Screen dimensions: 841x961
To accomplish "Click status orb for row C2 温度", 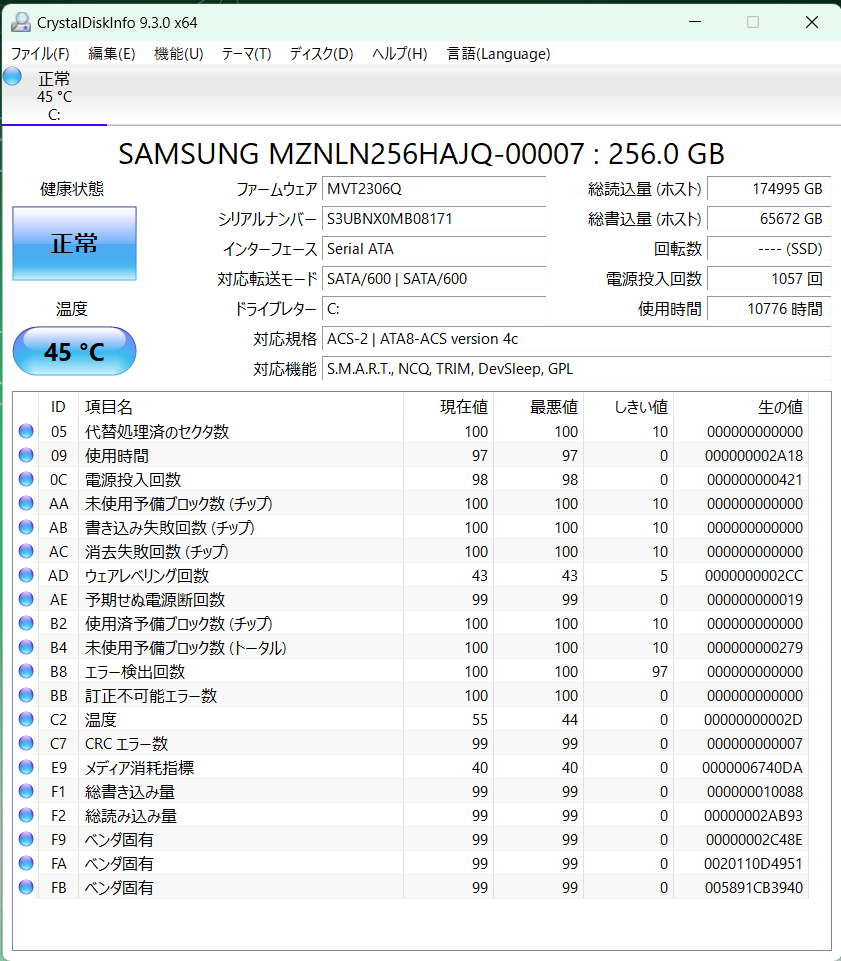I will pos(26,720).
